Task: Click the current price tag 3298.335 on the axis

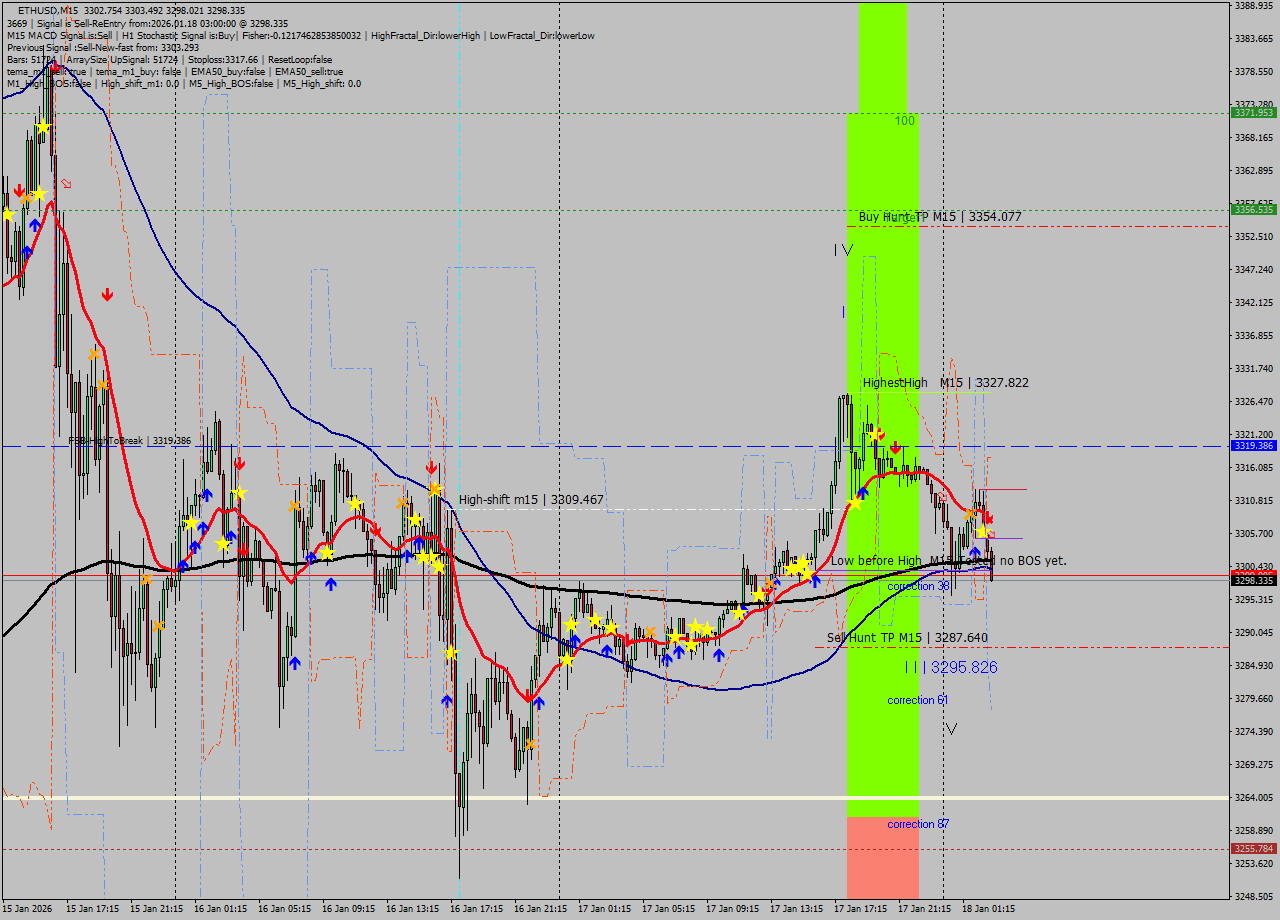Action: [1254, 579]
